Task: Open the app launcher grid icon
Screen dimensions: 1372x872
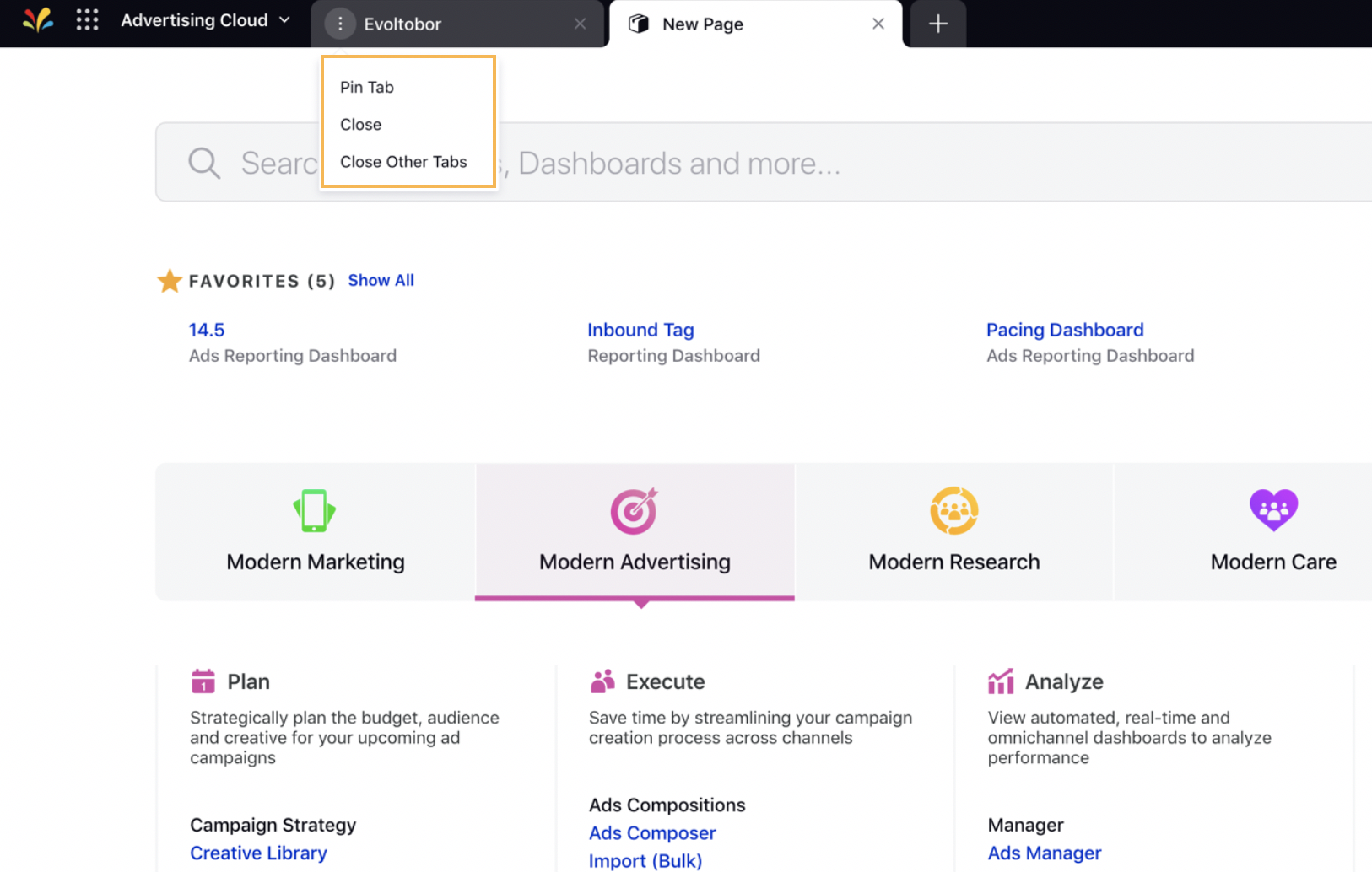Action: 87,19
